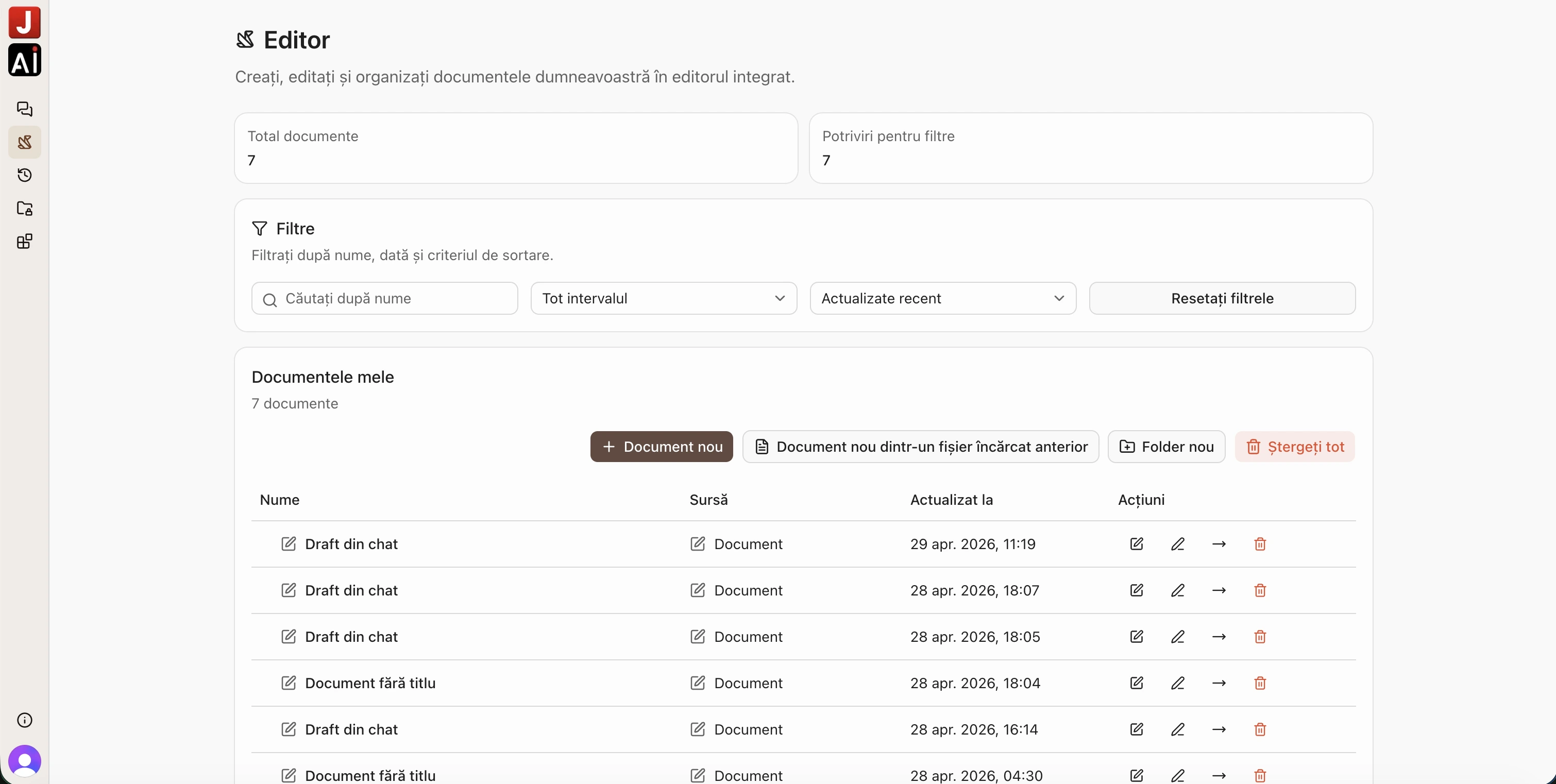The image size is (1556, 784).
Task: Click the red J logo
Action: pyautogui.click(x=25, y=22)
